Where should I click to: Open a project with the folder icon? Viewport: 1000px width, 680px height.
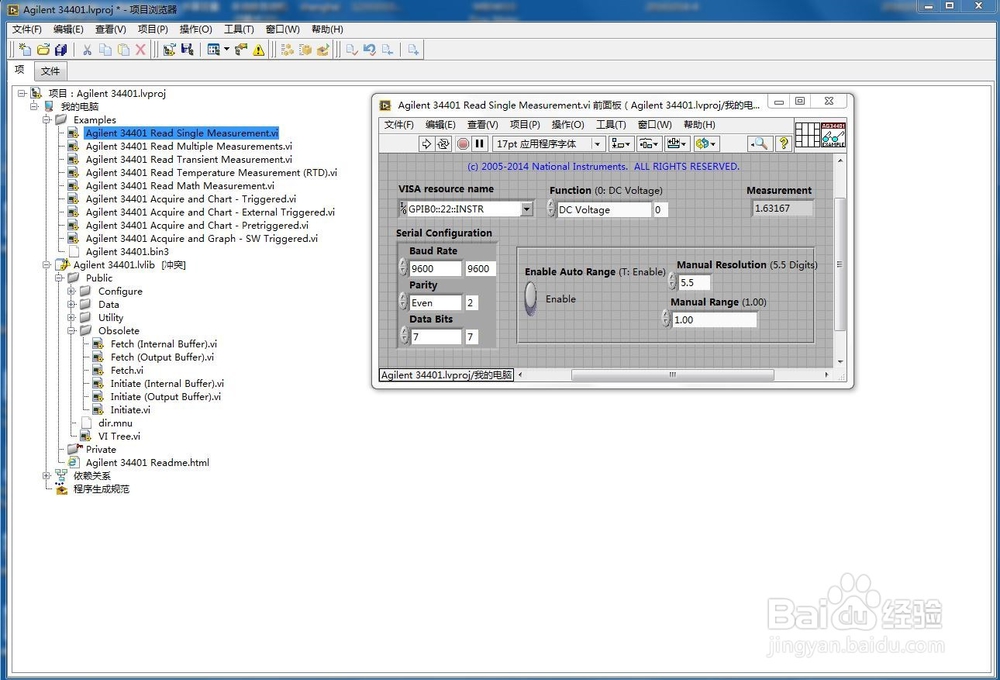[x=43, y=49]
